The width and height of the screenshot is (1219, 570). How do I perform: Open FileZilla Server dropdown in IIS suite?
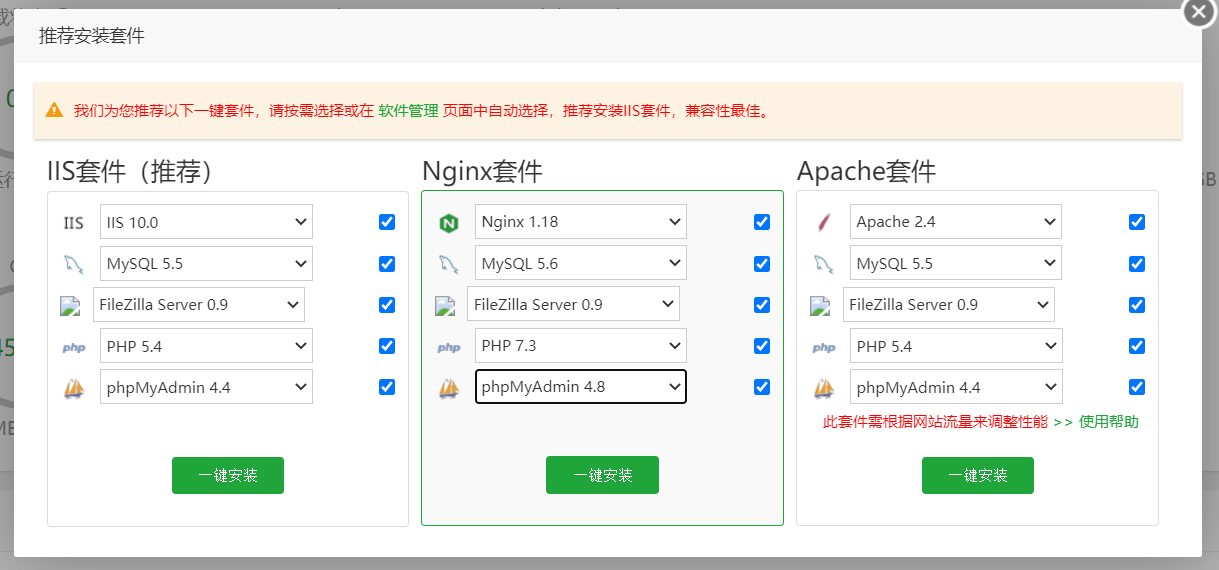point(199,305)
